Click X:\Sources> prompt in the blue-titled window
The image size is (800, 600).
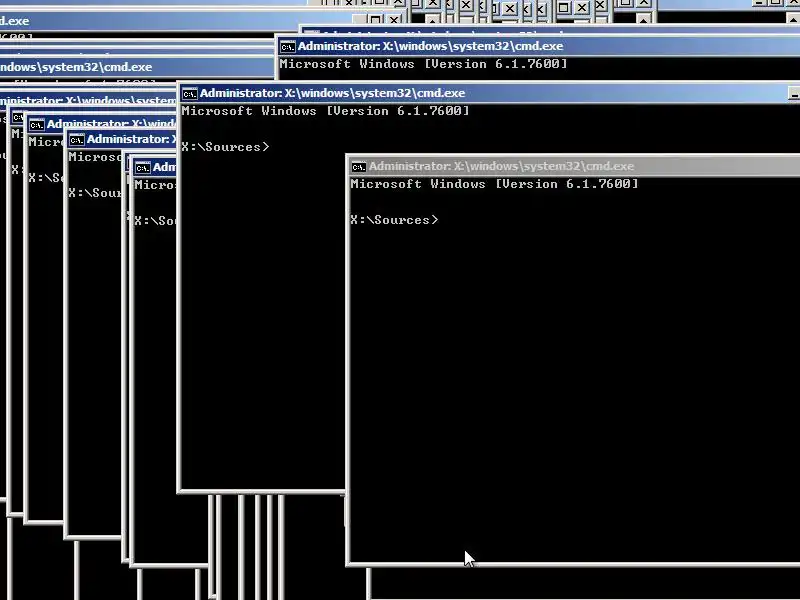(225, 147)
